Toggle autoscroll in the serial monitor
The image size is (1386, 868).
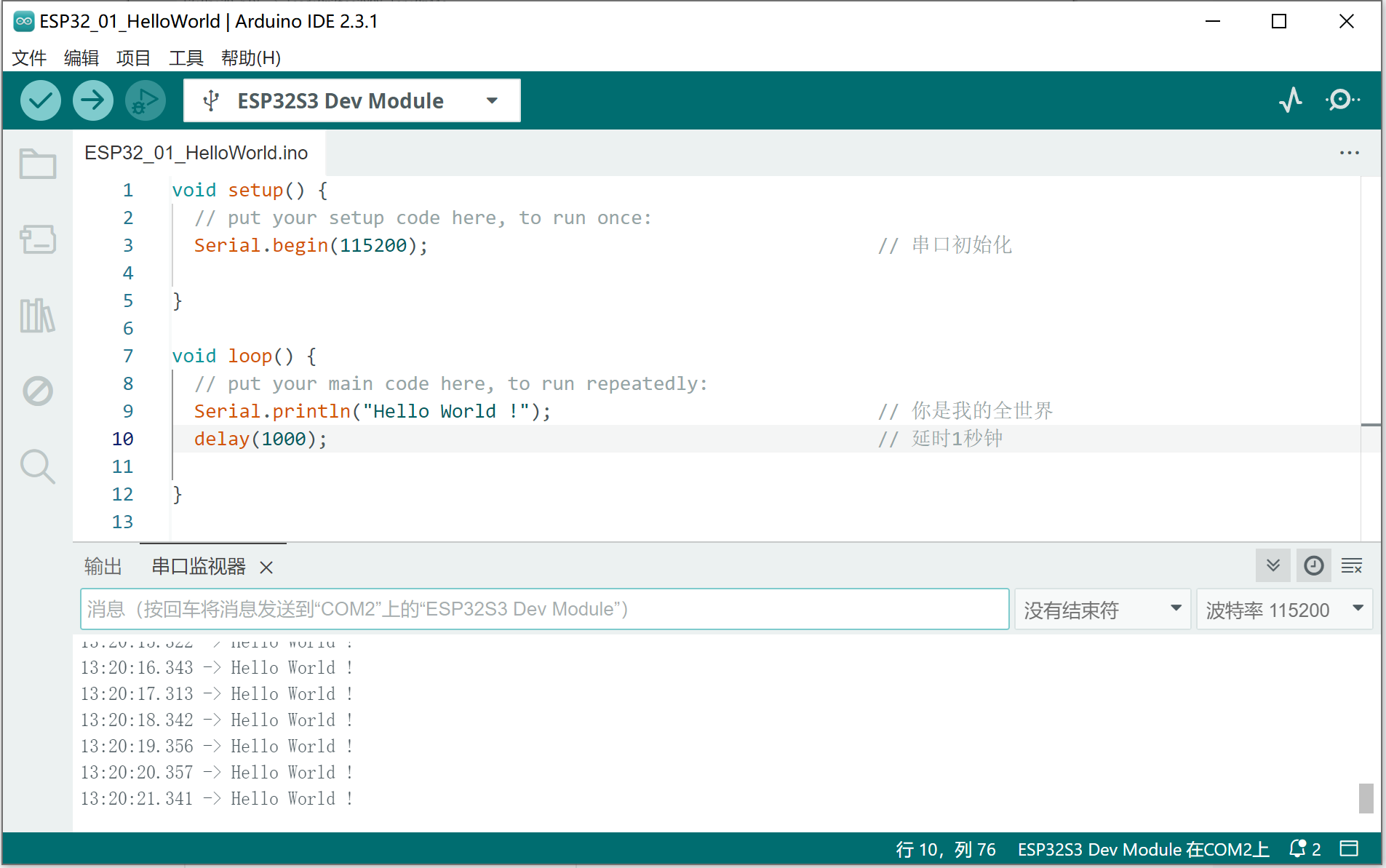pyautogui.click(x=1273, y=565)
